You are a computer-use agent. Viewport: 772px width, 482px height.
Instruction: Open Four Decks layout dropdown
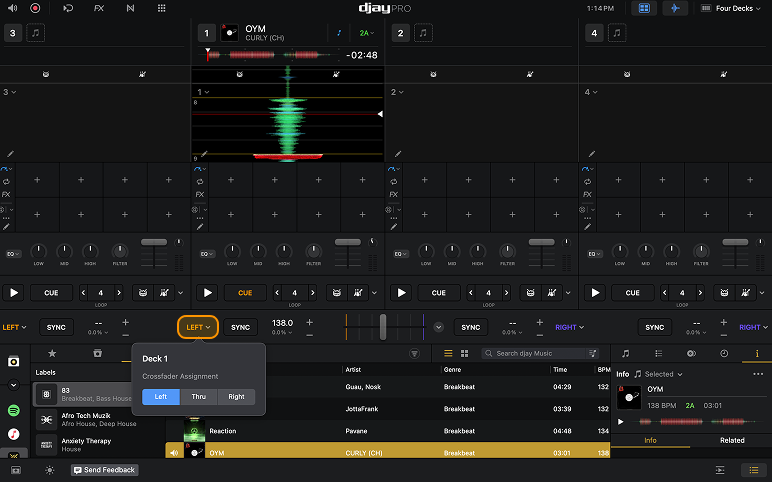(732, 8)
